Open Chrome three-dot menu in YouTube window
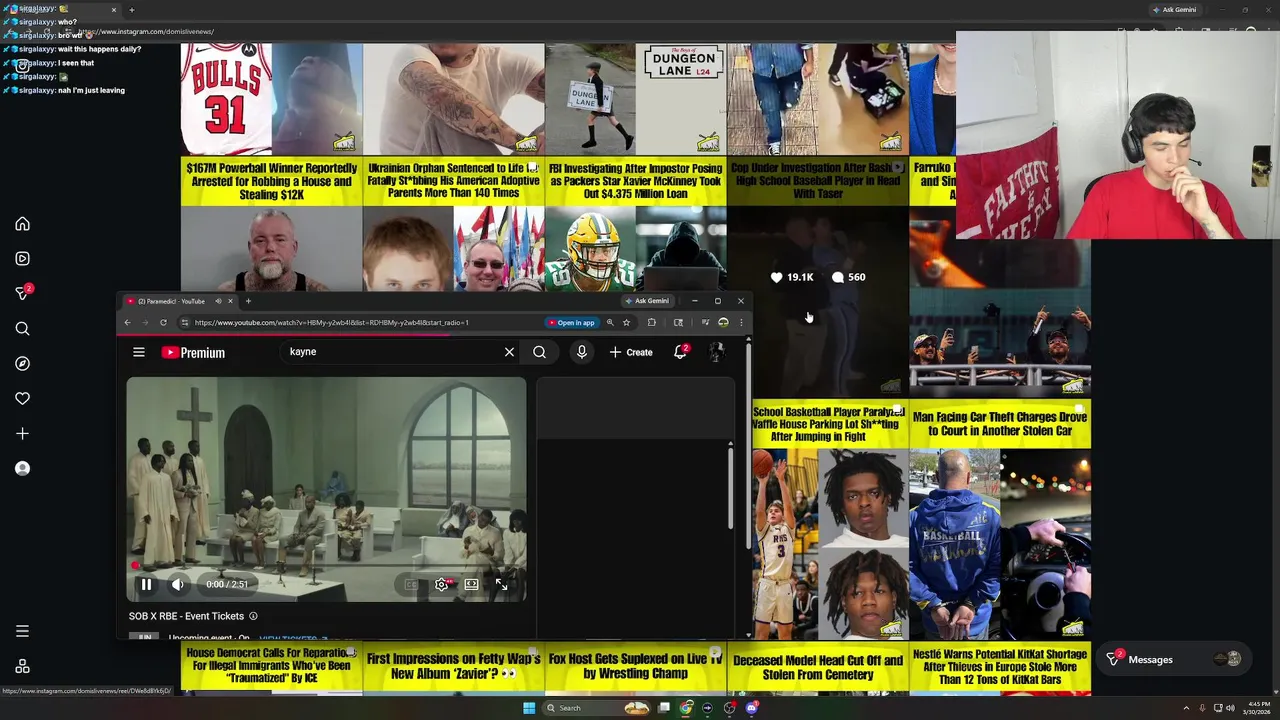This screenshot has height=720, width=1280. (x=741, y=322)
